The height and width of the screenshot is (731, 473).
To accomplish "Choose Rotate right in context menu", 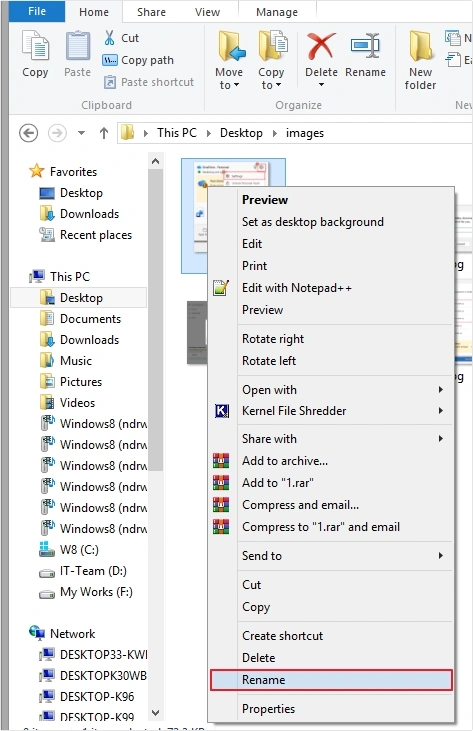I will (331, 338).
